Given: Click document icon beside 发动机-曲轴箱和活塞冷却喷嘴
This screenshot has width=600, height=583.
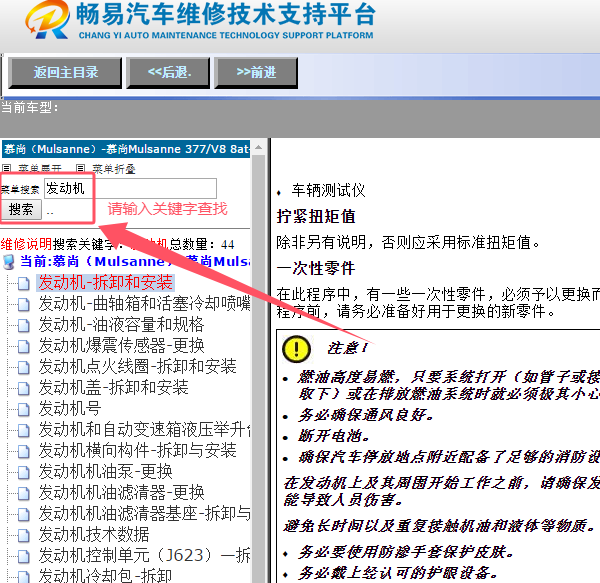Looking at the screenshot, I should click(x=24, y=305).
